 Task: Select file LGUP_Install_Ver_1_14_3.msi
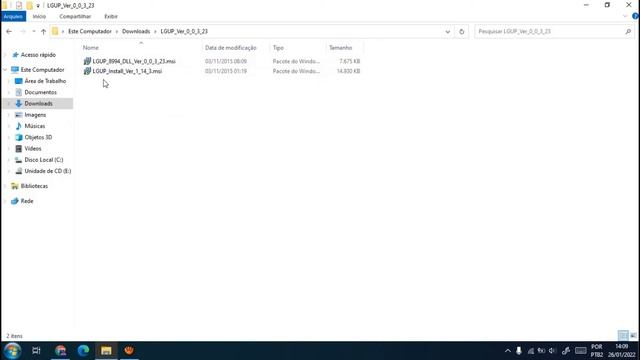click(x=127, y=71)
